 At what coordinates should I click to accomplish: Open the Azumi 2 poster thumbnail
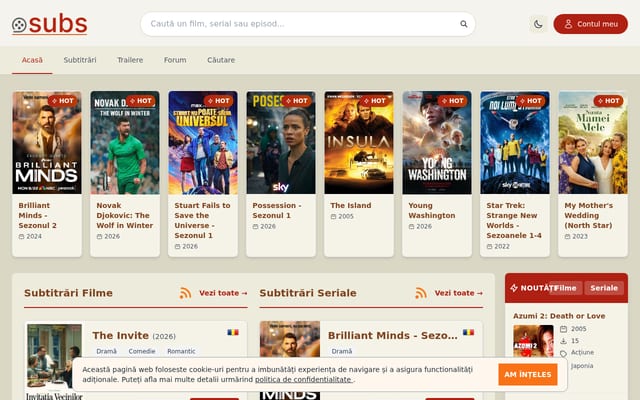(x=533, y=341)
